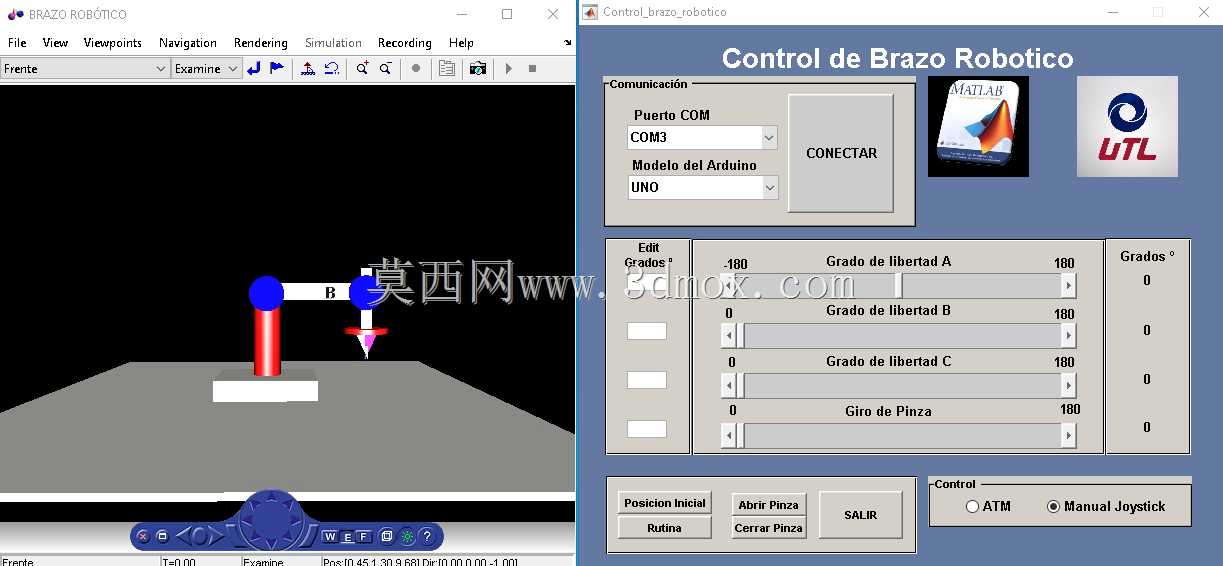Image resolution: width=1223 pixels, height=566 pixels.
Task: Click the Cerrar Pinza button
Action: [768, 528]
